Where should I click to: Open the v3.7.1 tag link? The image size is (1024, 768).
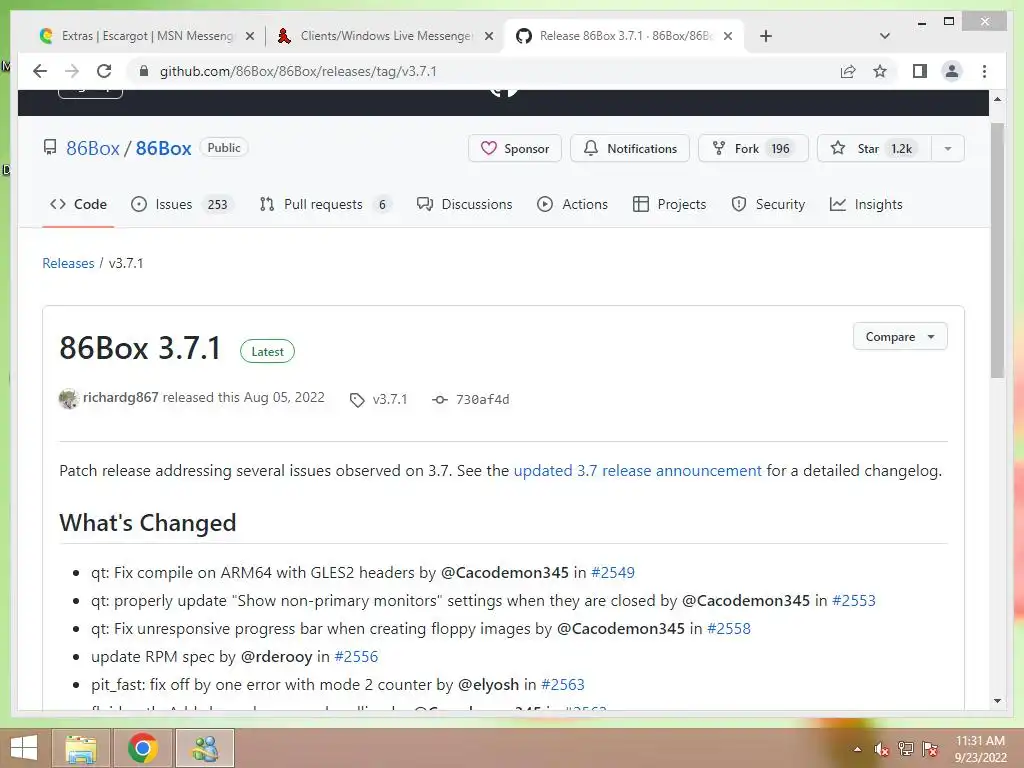click(x=379, y=399)
